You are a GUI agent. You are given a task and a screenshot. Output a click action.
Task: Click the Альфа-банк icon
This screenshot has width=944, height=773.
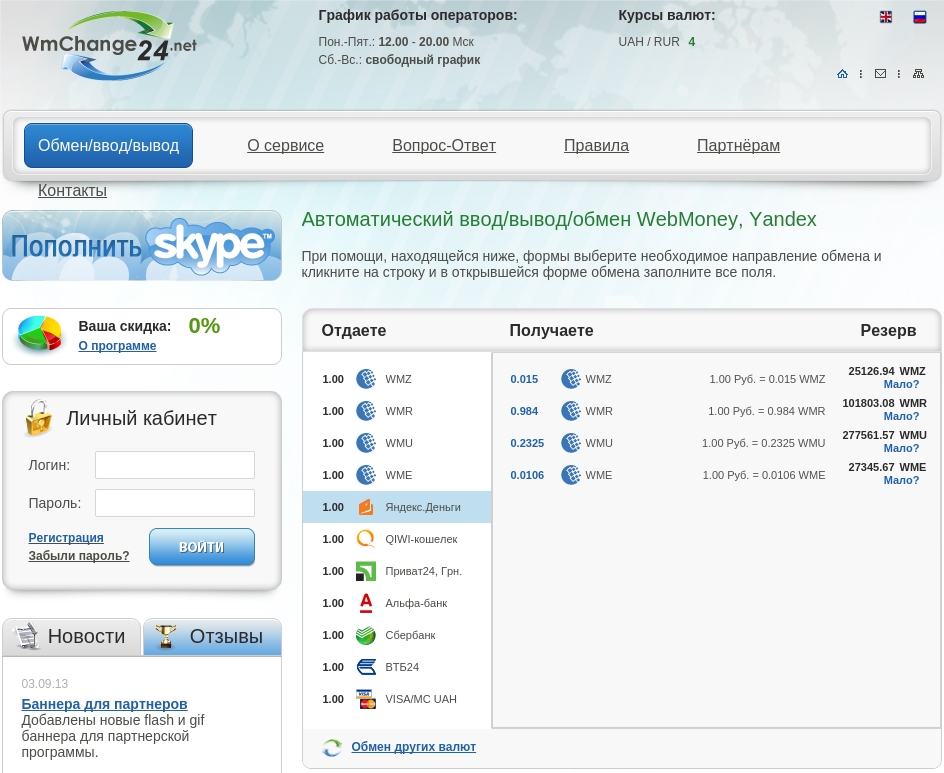coord(366,603)
